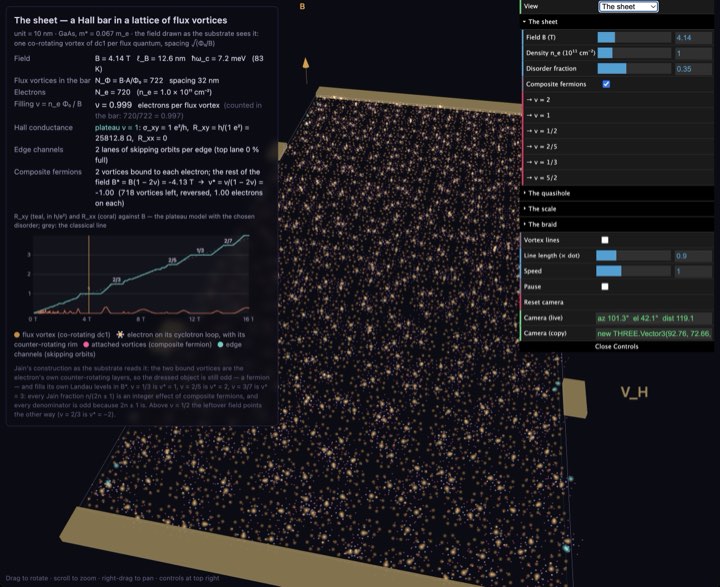
Task: Click the 'plateau ν = 1' text
Action: click(x=118, y=128)
